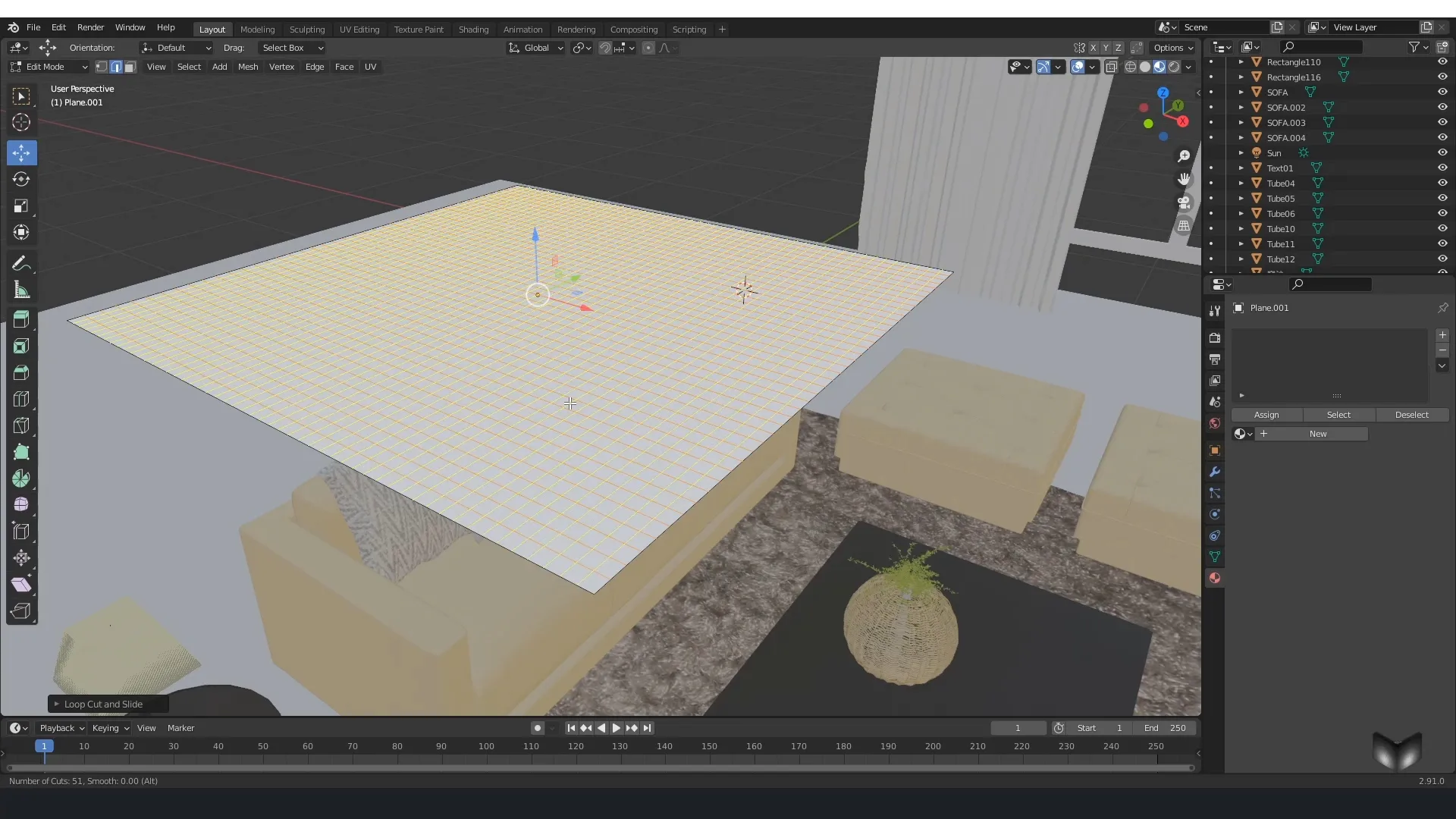The image size is (1456, 819).
Task: Select the Measure tool
Action: click(21, 290)
